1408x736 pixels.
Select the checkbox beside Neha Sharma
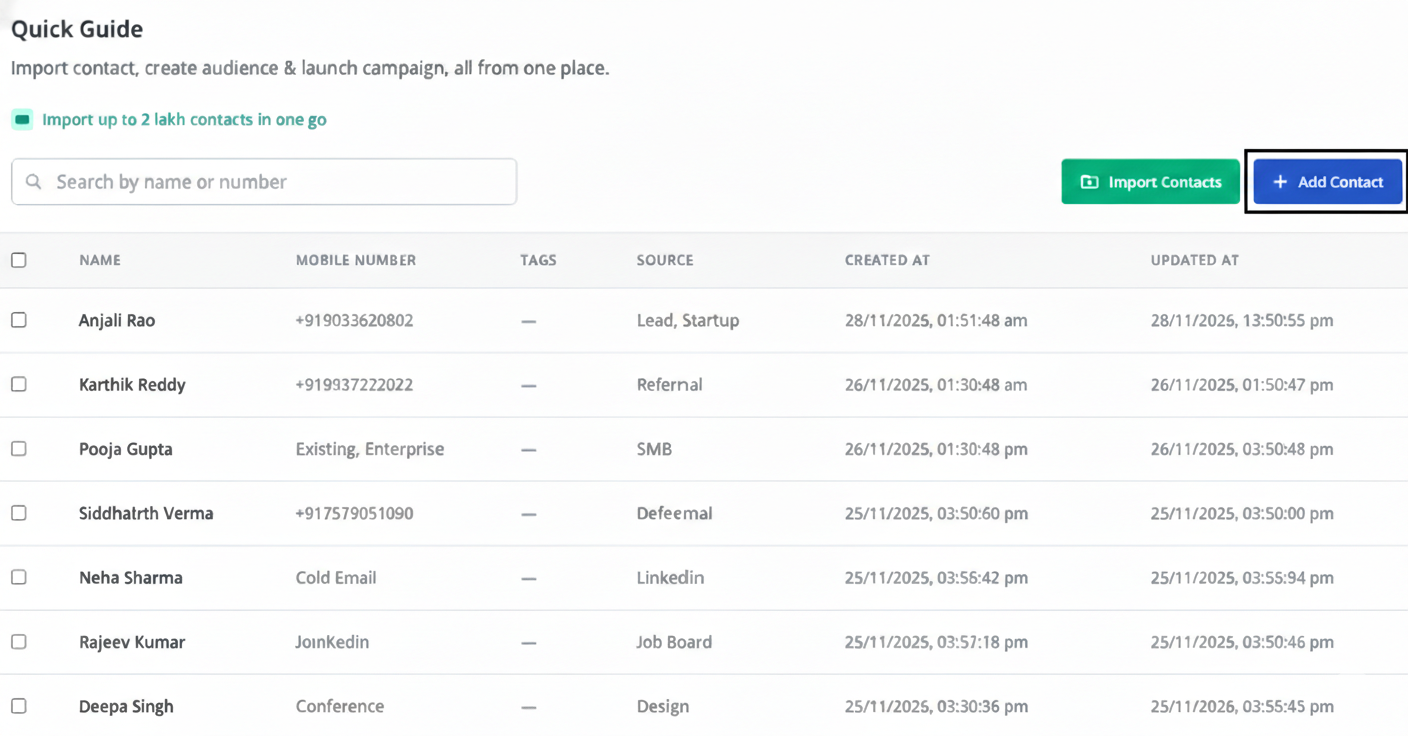point(18,577)
